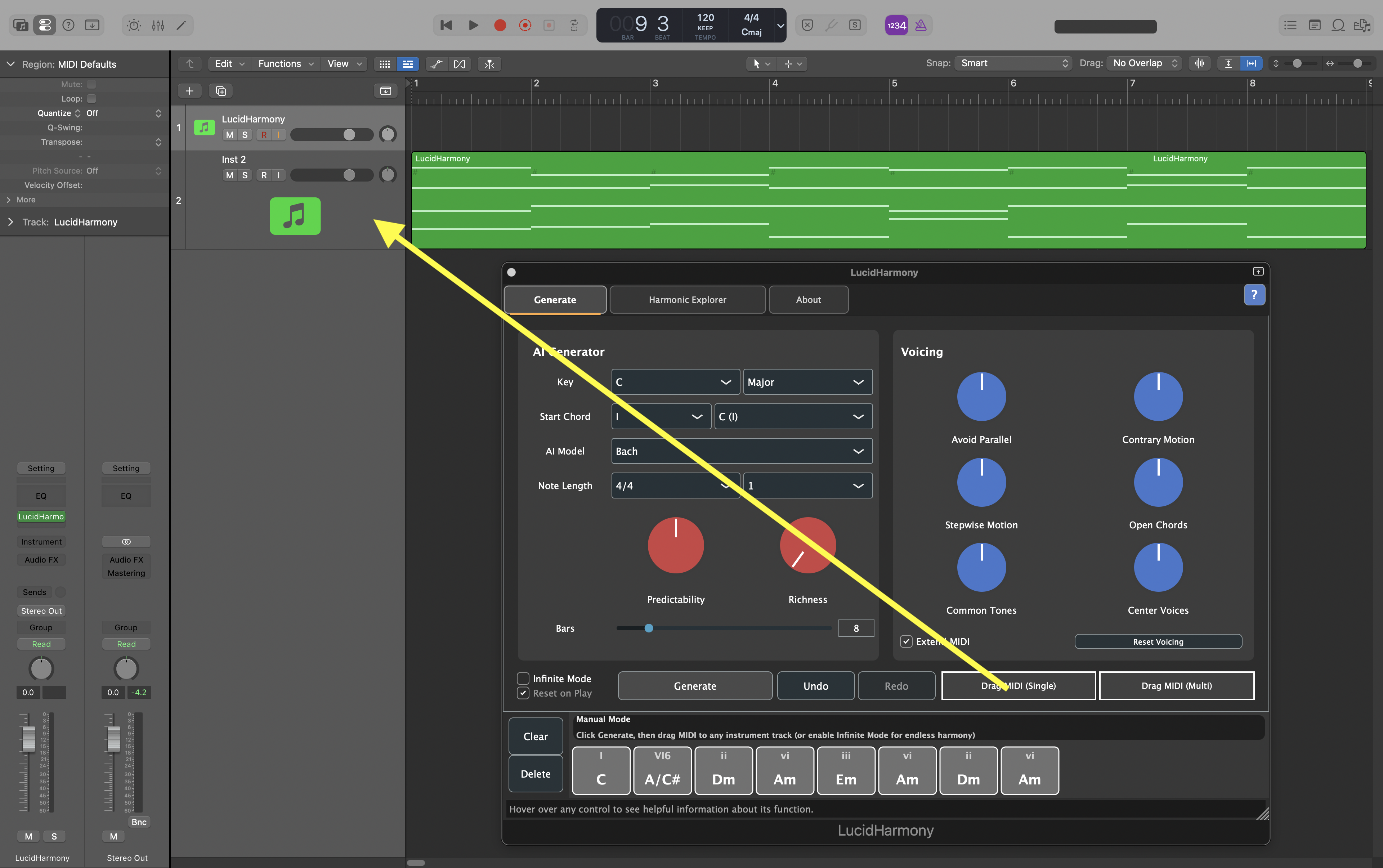Click the Predictability red knob

676,545
